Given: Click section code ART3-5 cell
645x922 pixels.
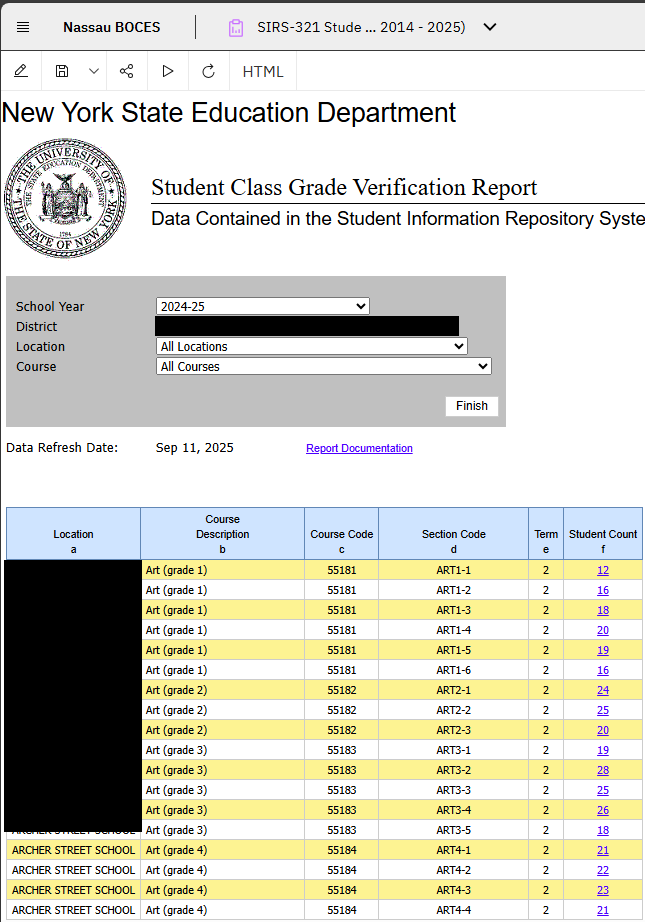Looking at the screenshot, I should [453, 830].
